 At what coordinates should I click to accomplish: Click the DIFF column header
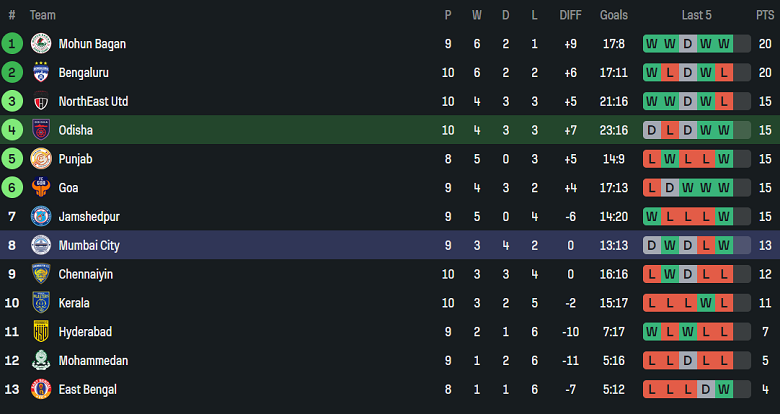click(x=570, y=15)
